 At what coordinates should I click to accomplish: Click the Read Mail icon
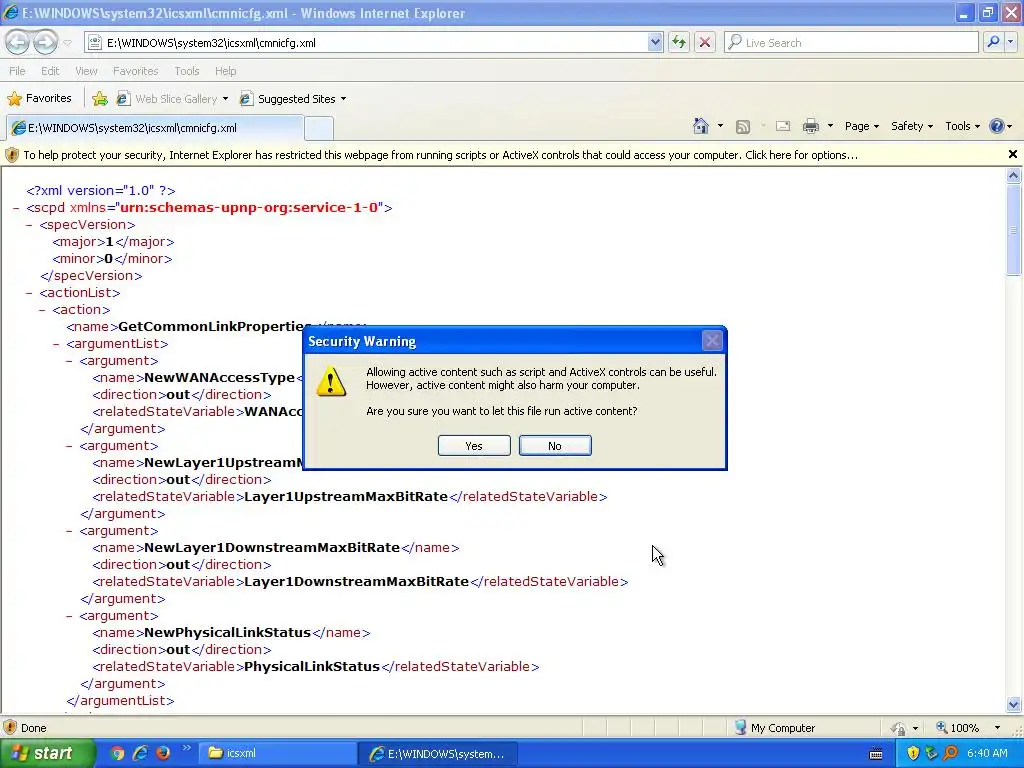point(782,127)
